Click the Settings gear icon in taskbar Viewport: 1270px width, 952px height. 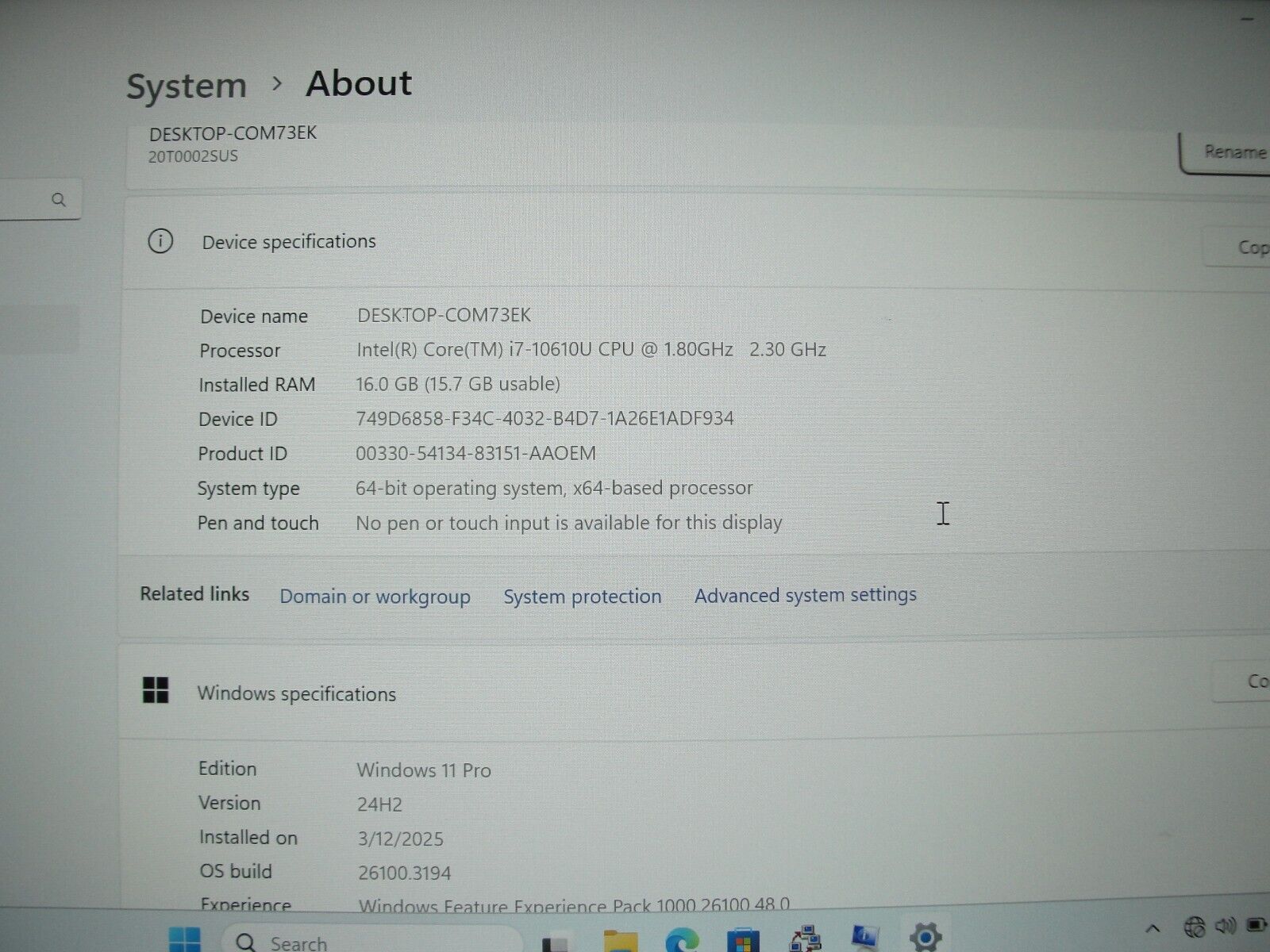pos(926,937)
